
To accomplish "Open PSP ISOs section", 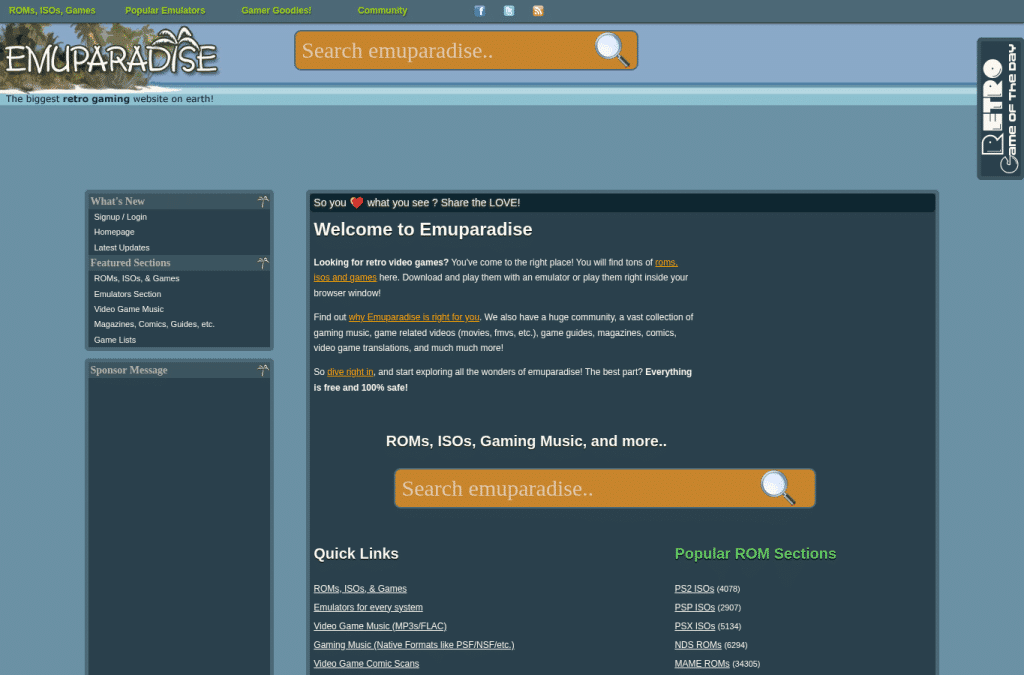I will [x=695, y=607].
